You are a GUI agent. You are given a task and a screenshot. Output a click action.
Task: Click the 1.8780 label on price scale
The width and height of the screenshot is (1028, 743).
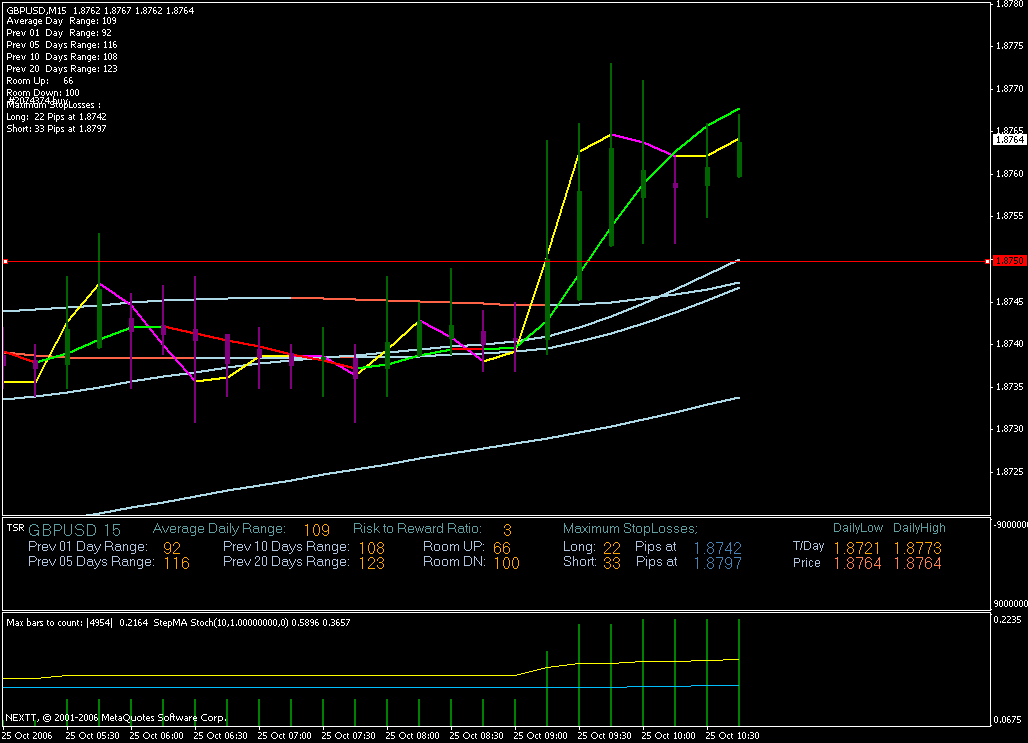click(1009, 5)
